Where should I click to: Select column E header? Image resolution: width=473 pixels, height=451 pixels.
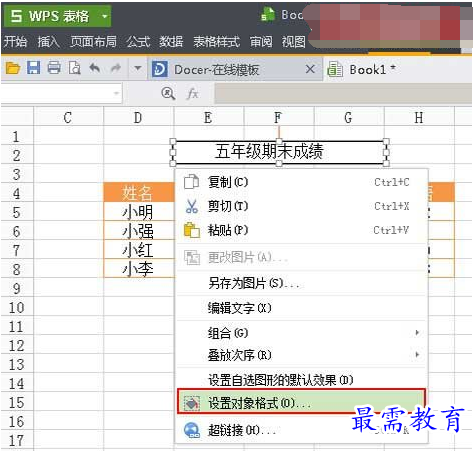(209, 118)
